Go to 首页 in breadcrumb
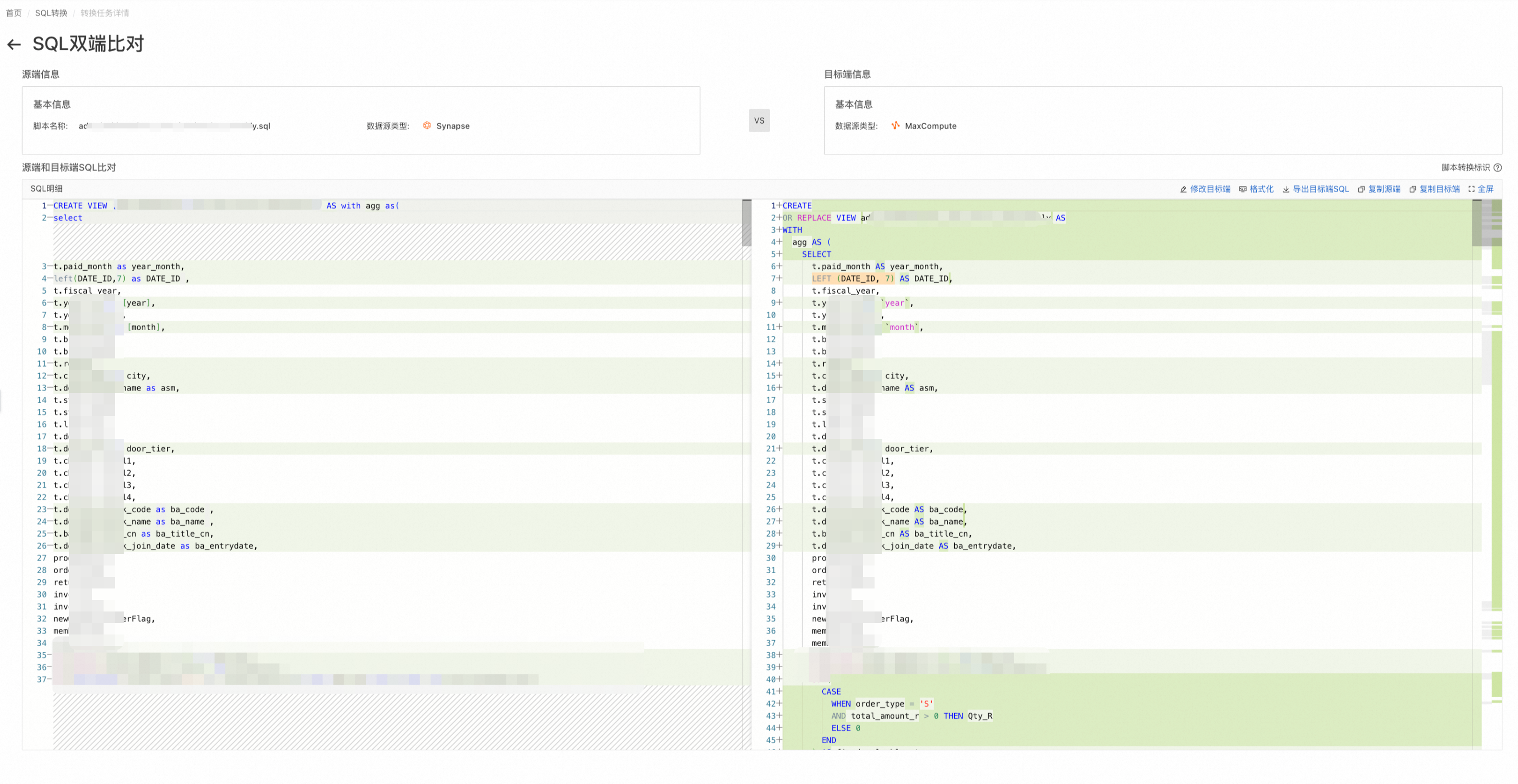Image resolution: width=1518 pixels, height=784 pixels. pos(13,13)
